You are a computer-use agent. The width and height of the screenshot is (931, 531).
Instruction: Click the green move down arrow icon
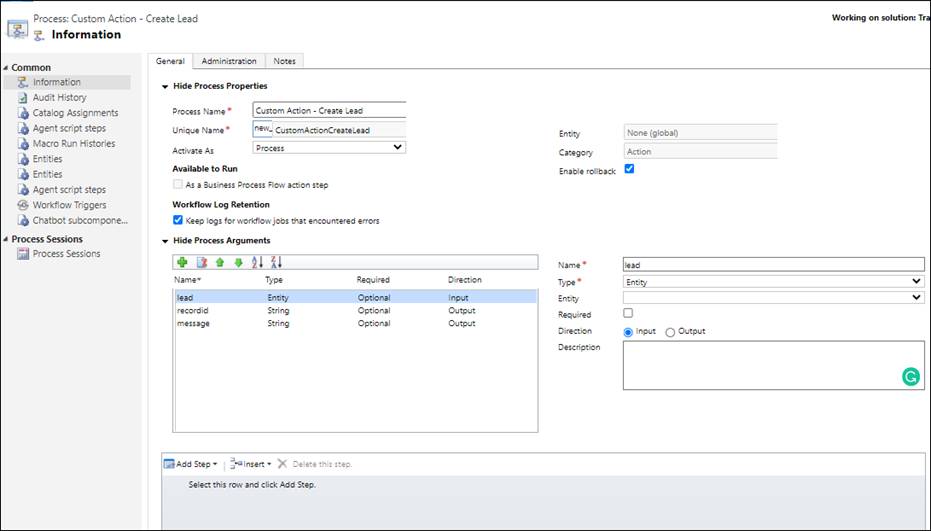click(238, 263)
